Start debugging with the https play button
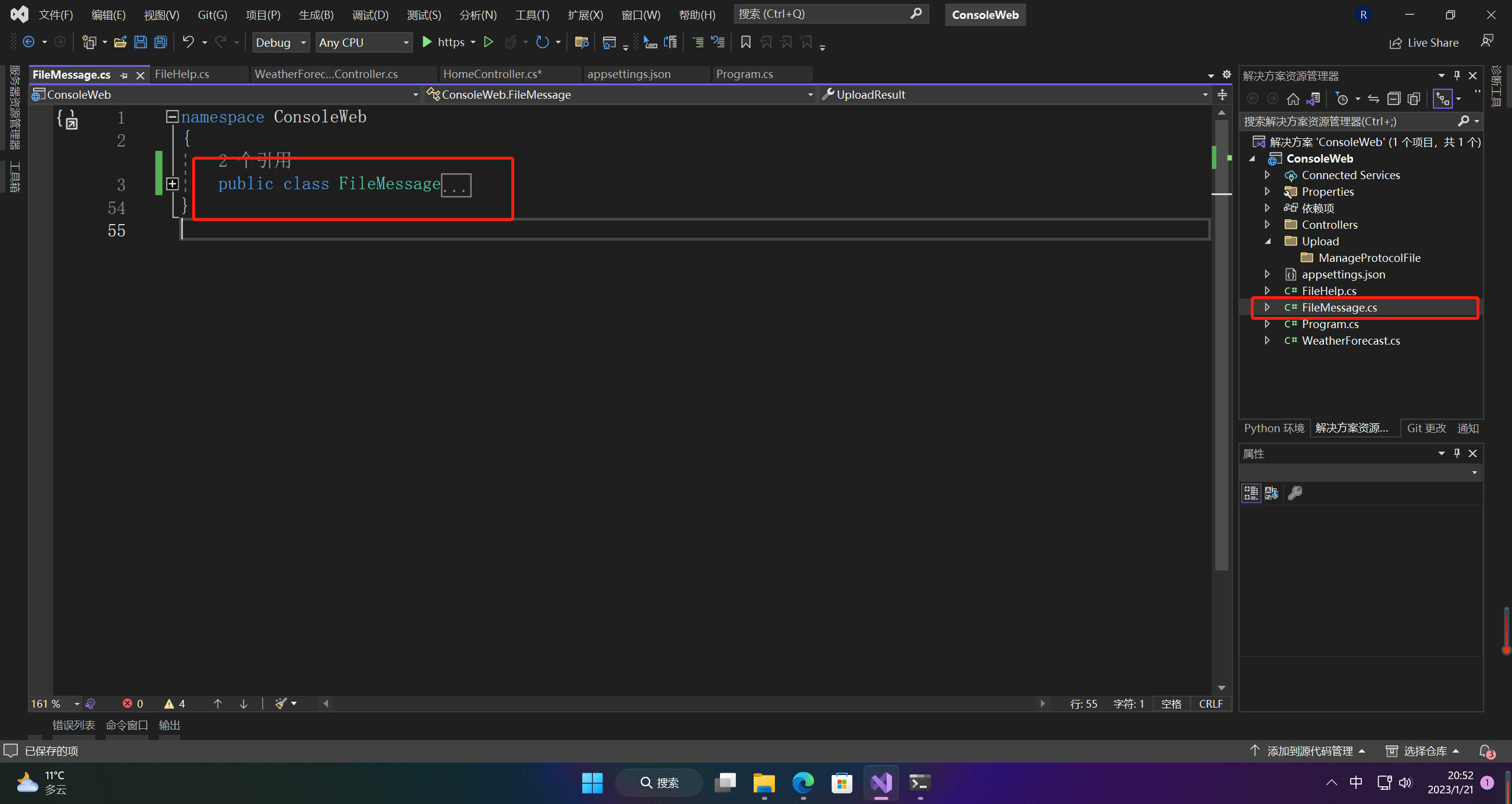 coord(427,42)
